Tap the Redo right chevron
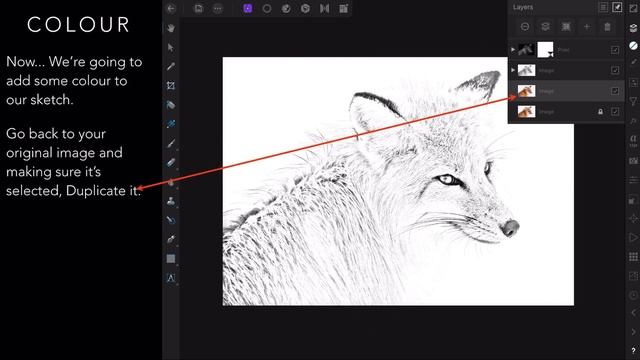 (633, 332)
